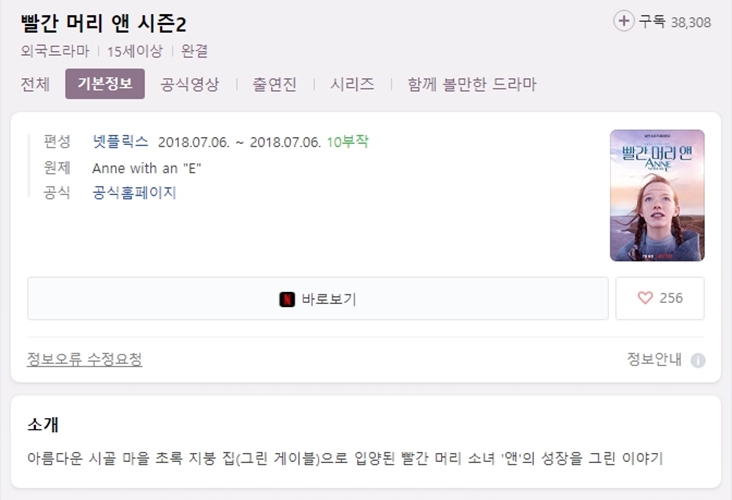This screenshot has width=732, height=500.
Task: Open the 공식홈페이지 link
Action: coord(134,192)
